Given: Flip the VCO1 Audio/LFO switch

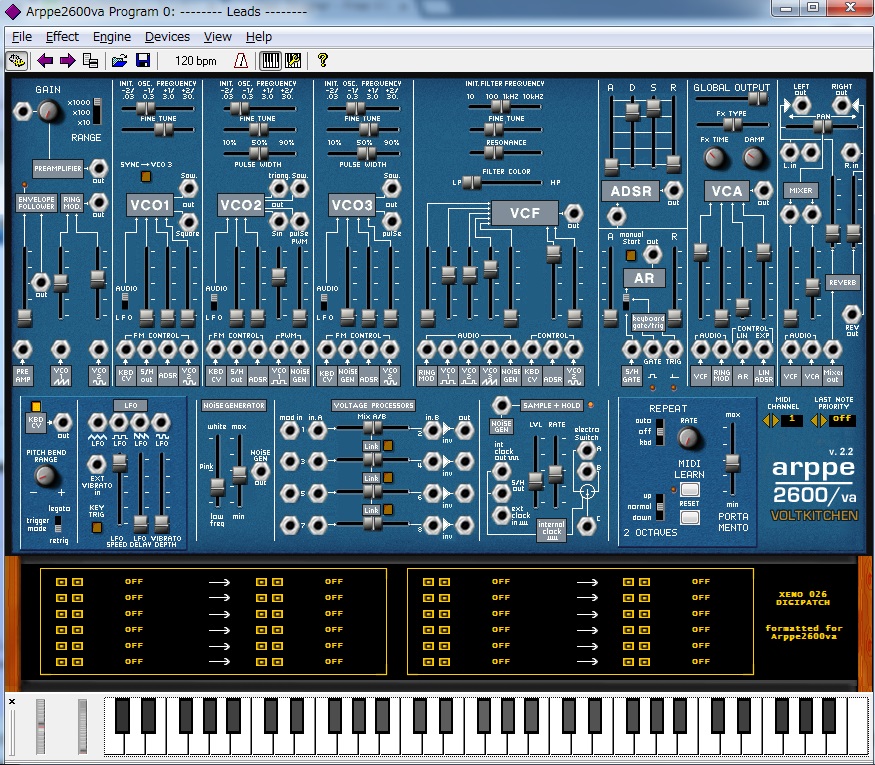Looking at the screenshot, I should tap(125, 301).
